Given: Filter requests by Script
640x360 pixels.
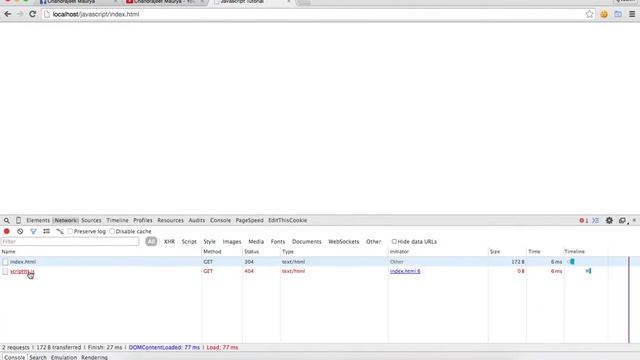Looking at the screenshot, I should click(189, 242).
